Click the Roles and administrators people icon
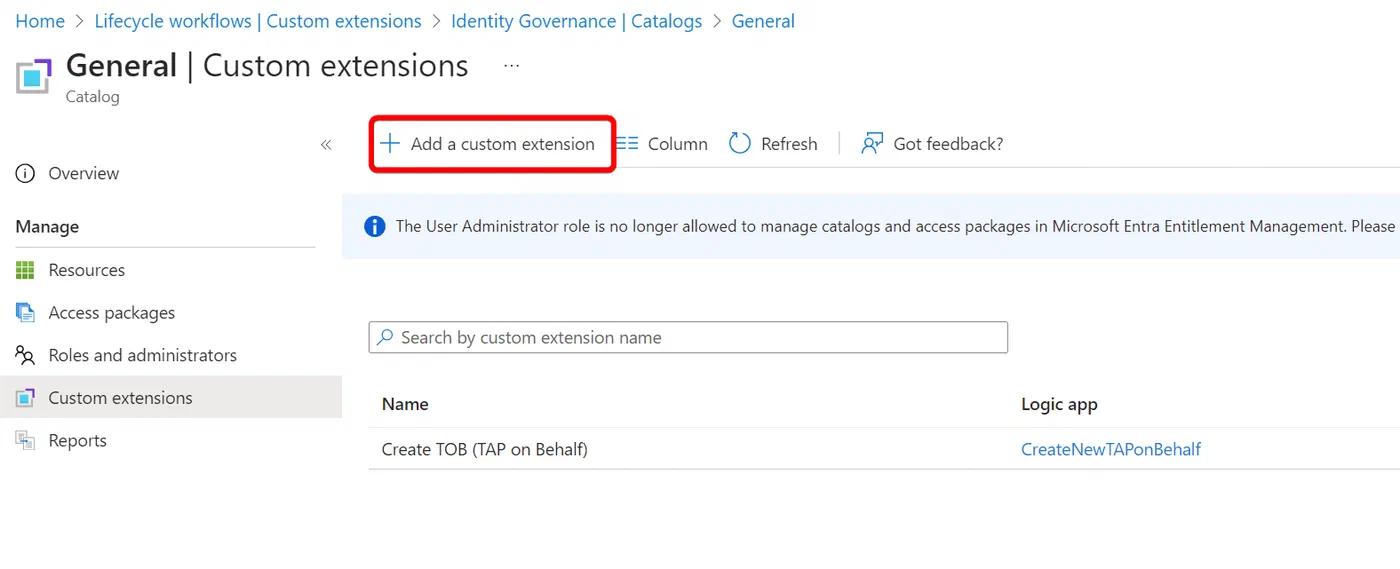1400x569 pixels. 25,355
